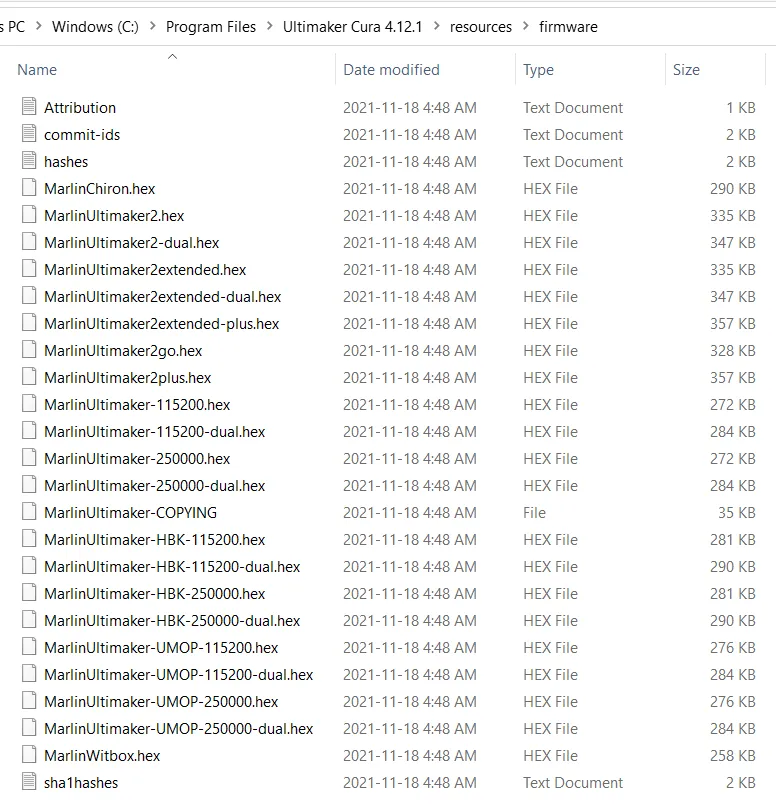Expand the chevron after Program Files in path
Viewport: 776px width, 804px height.
[269, 26]
